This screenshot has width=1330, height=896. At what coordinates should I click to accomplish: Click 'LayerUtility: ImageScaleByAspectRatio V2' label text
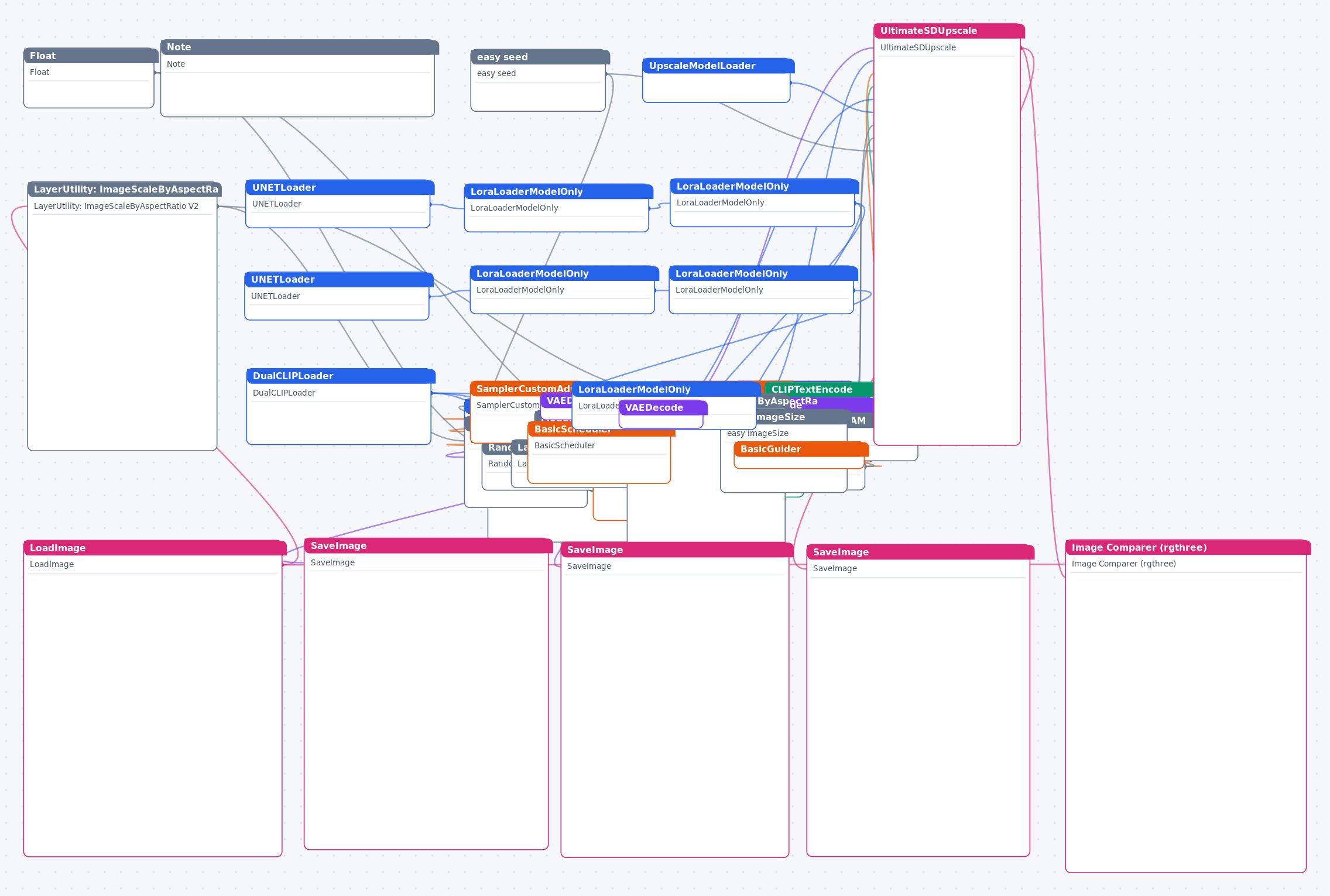[x=116, y=206]
